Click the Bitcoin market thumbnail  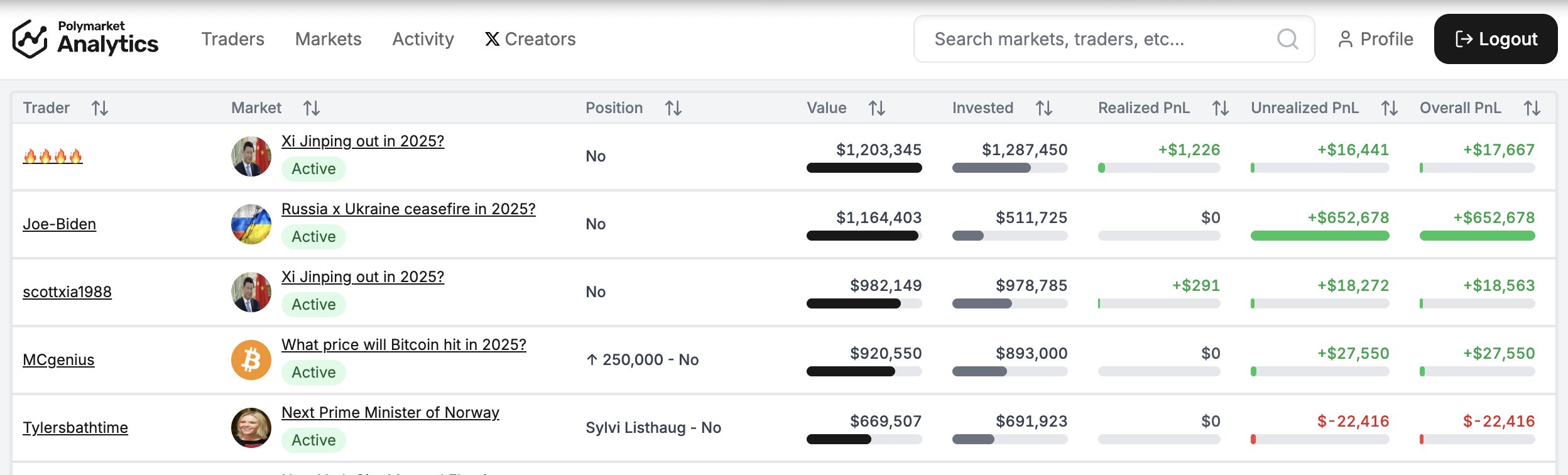point(251,360)
